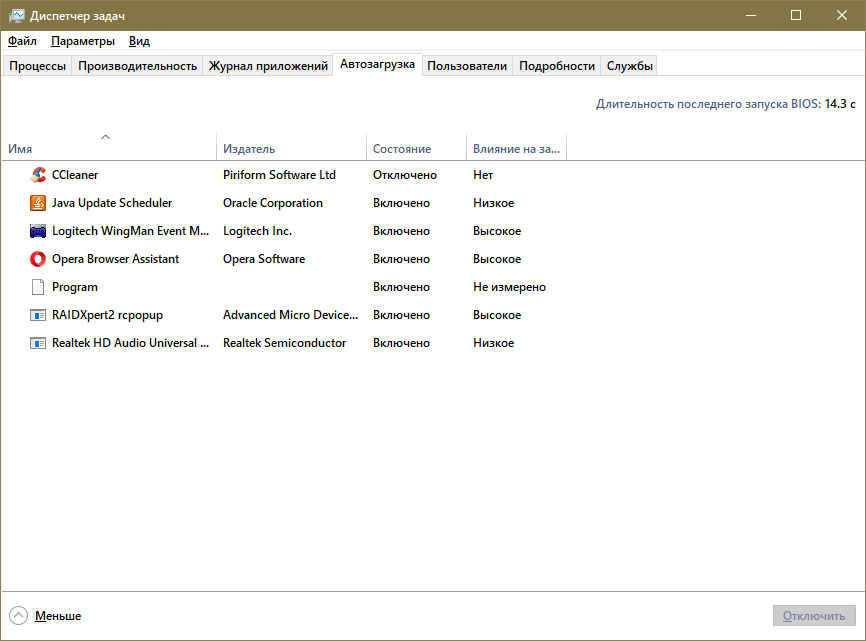Click the blank Program file icon
This screenshot has height=641, width=866.
pos(38,287)
